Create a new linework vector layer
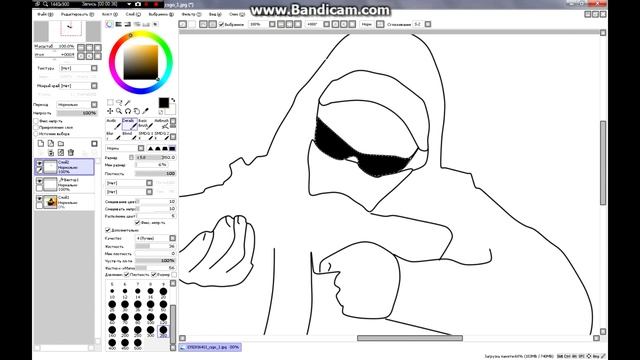The image size is (640, 360). point(51,143)
